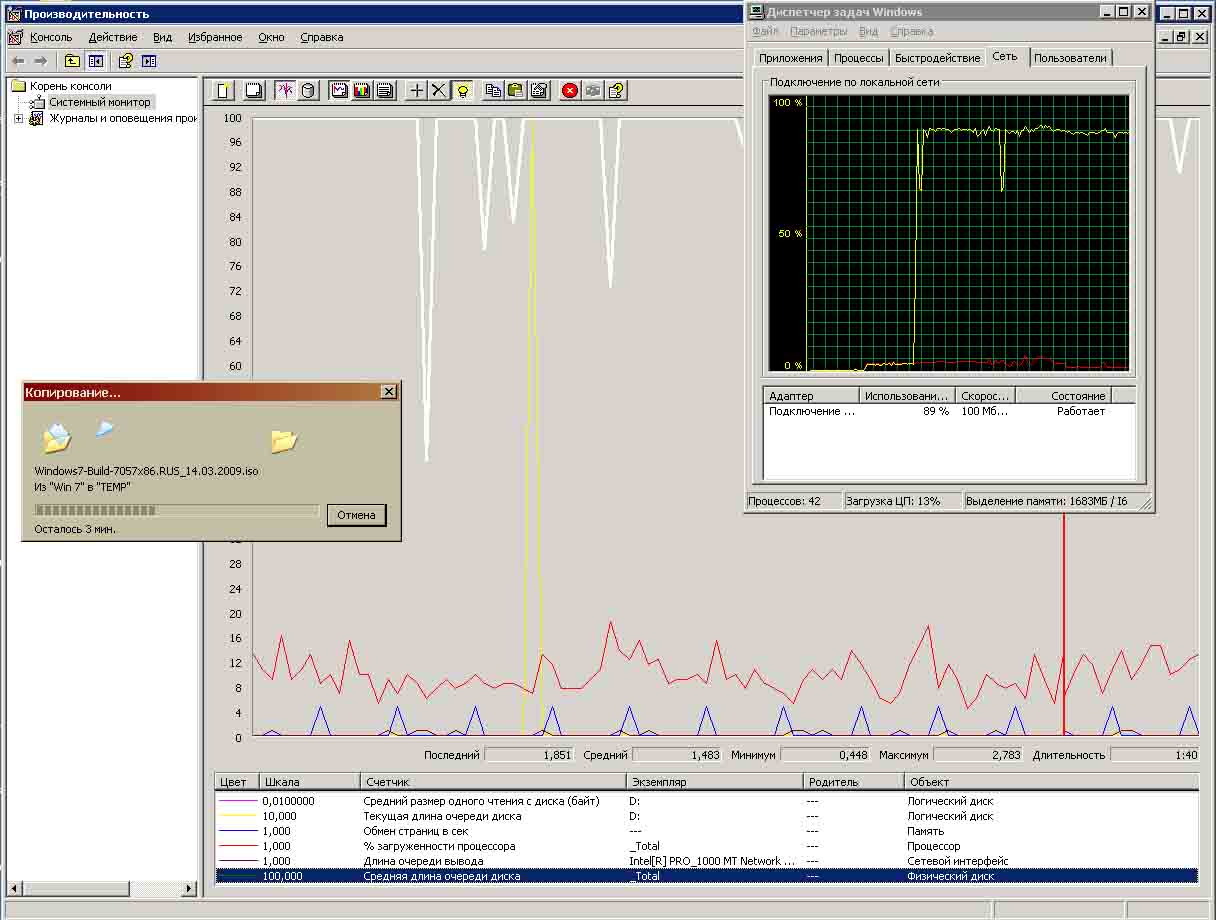Viewport: 1216px width, 920px height.
Task: Open the Избранное menu
Action: pyautogui.click(x=215, y=38)
